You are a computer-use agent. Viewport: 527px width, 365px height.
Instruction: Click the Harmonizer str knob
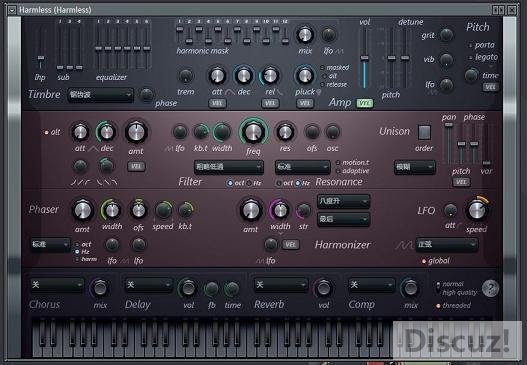(303, 210)
